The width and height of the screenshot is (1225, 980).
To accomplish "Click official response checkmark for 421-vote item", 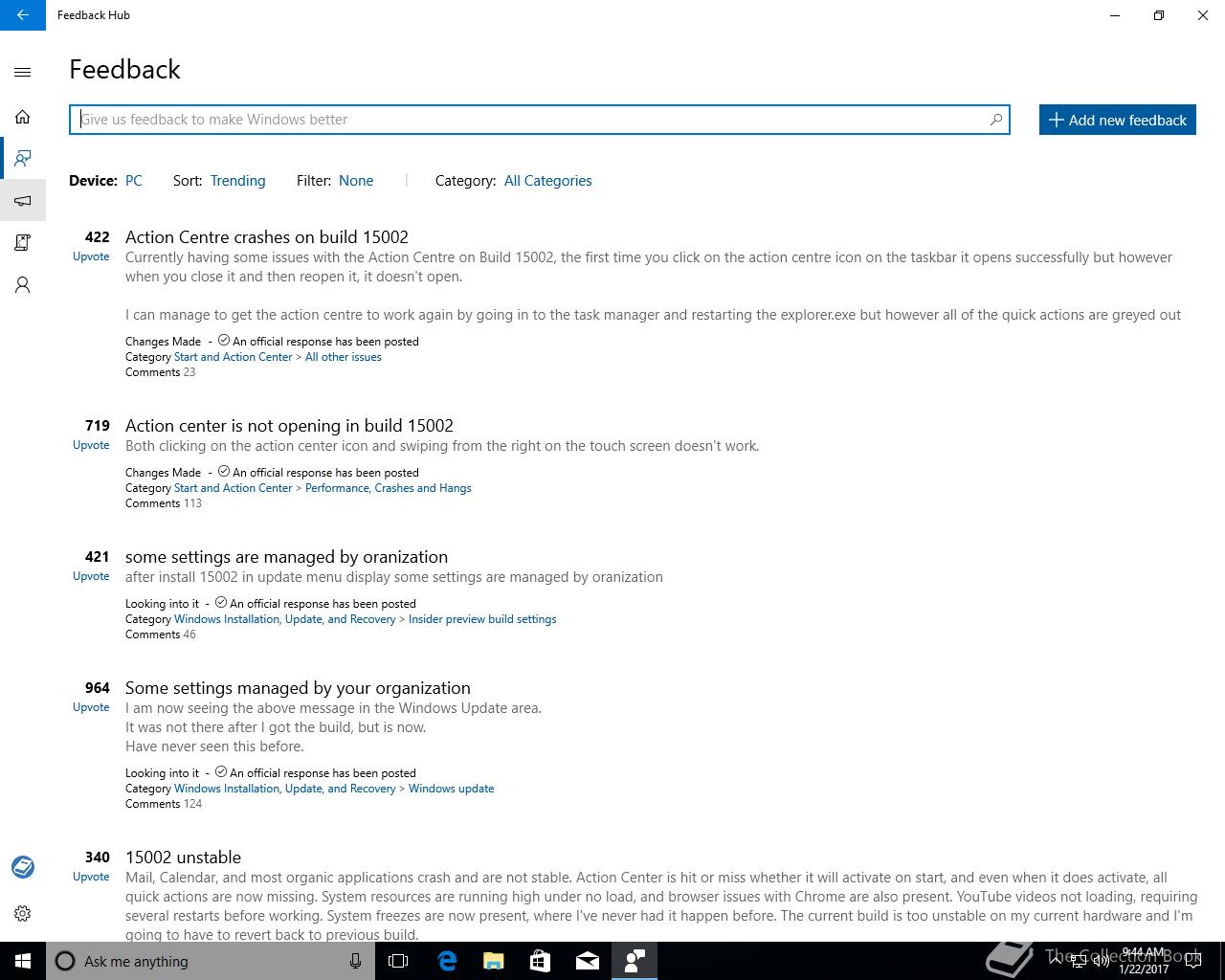I will click(221, 602).
